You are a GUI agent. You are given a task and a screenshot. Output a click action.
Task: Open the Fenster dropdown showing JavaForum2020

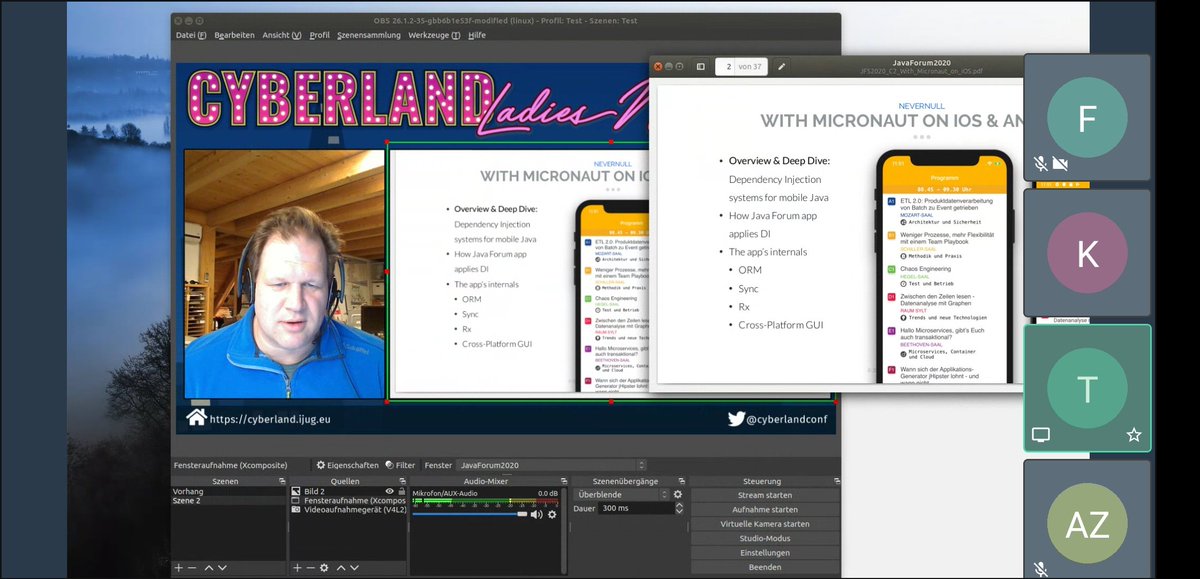click(551, 465)
